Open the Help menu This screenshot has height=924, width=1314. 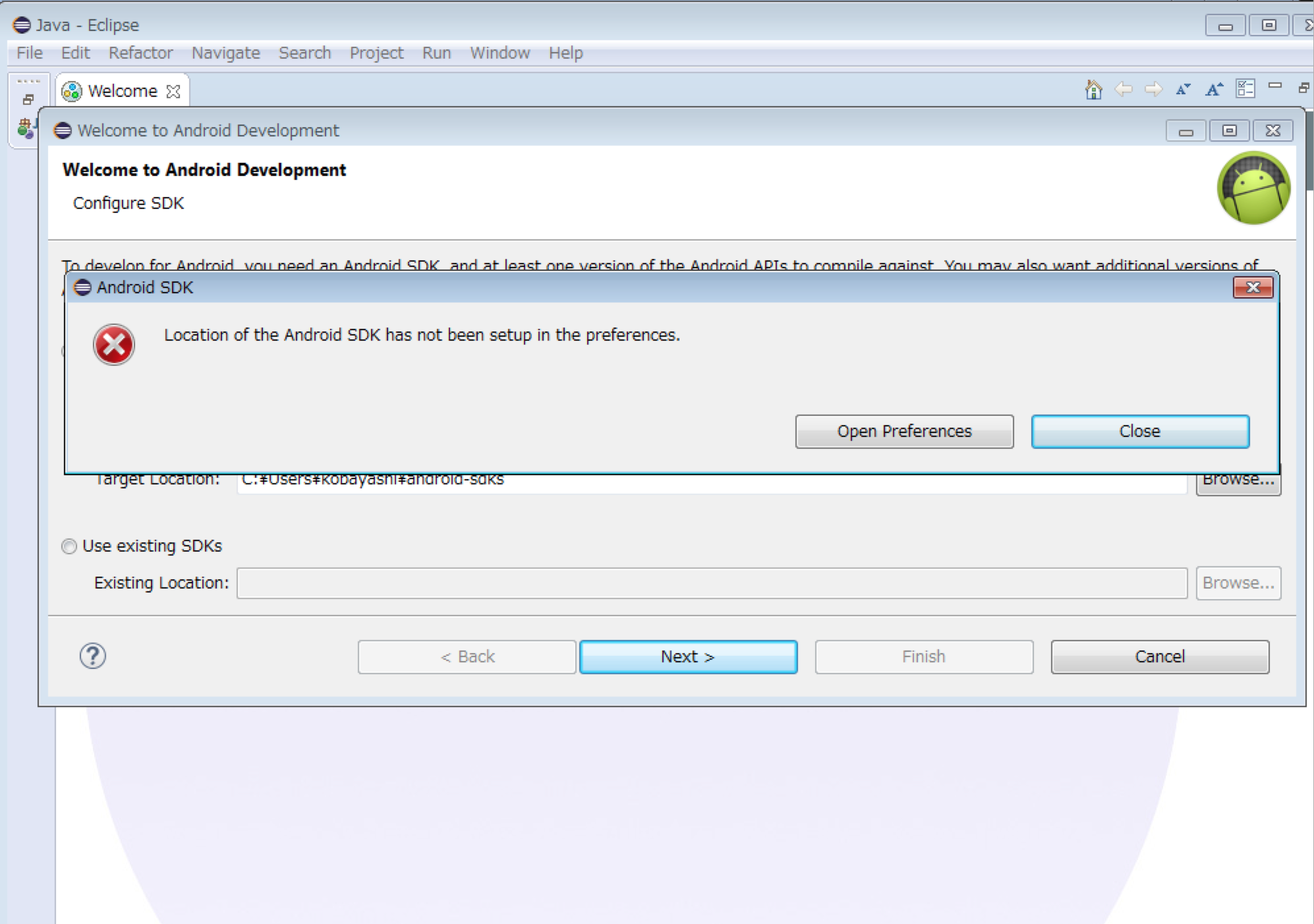point(565,53)
